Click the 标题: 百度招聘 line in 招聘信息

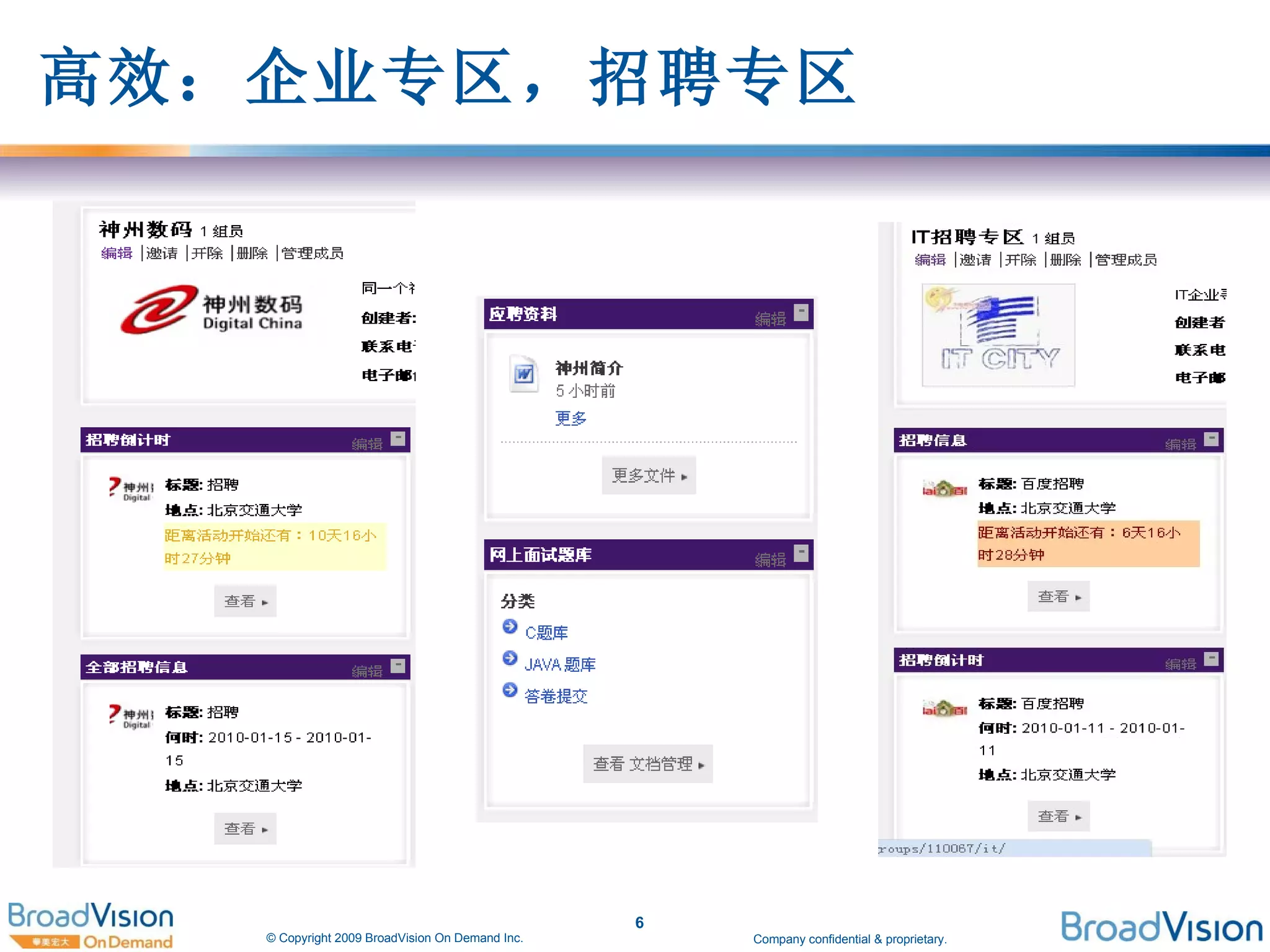click(x=1031, y=483)
